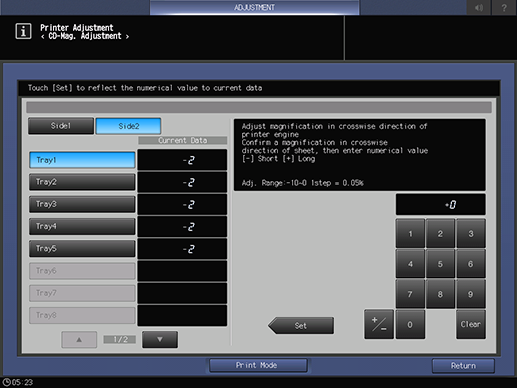Image resolution: width=517 pixels, height=388 pixels.
Task: Open Print Mode
Action: [258, 365]
